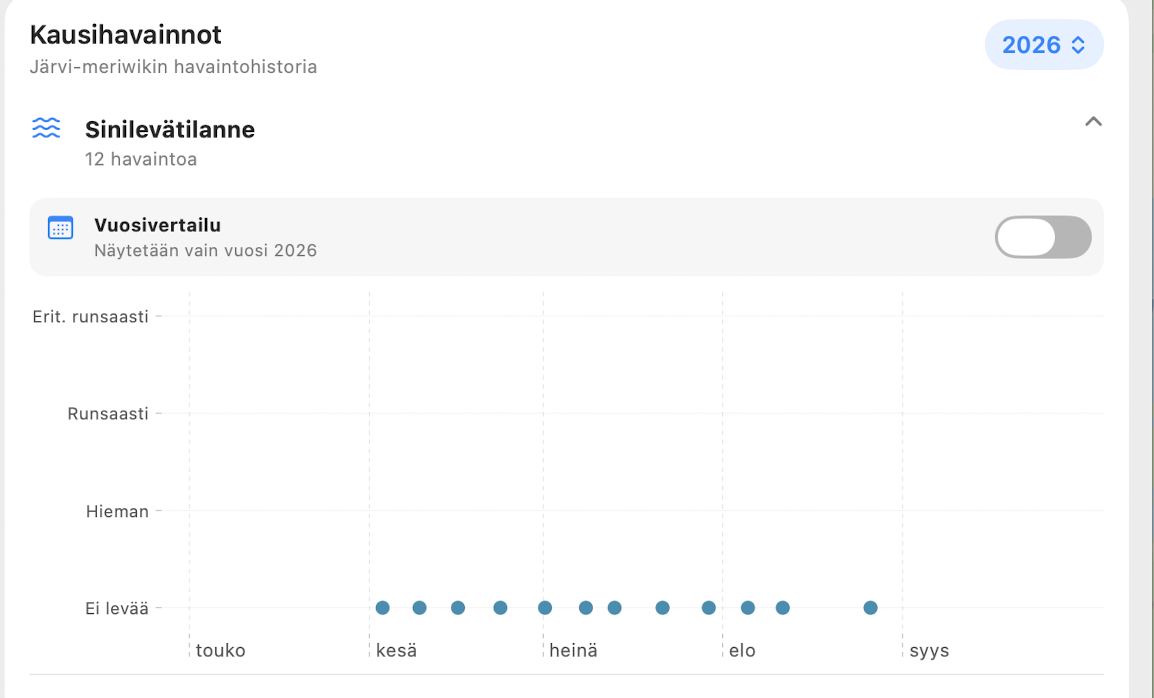Click the Ei levää axis label

(117, 608)
